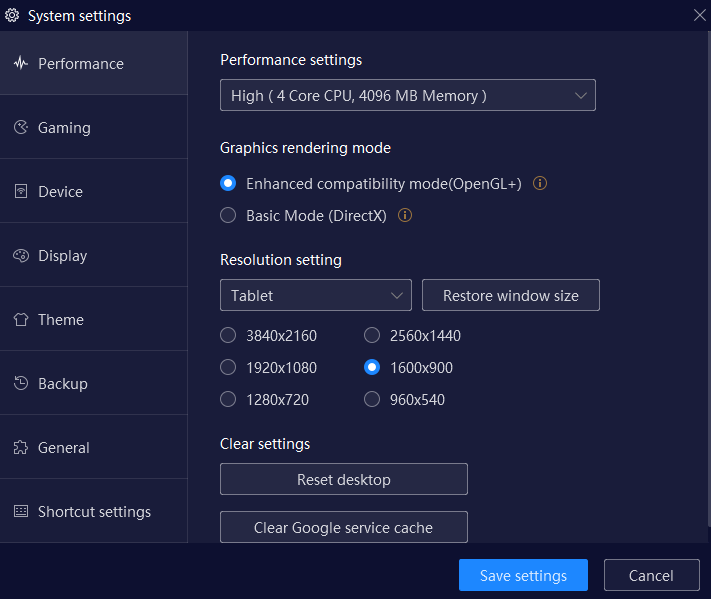Click the Theme shirt icon

[21, 320]
